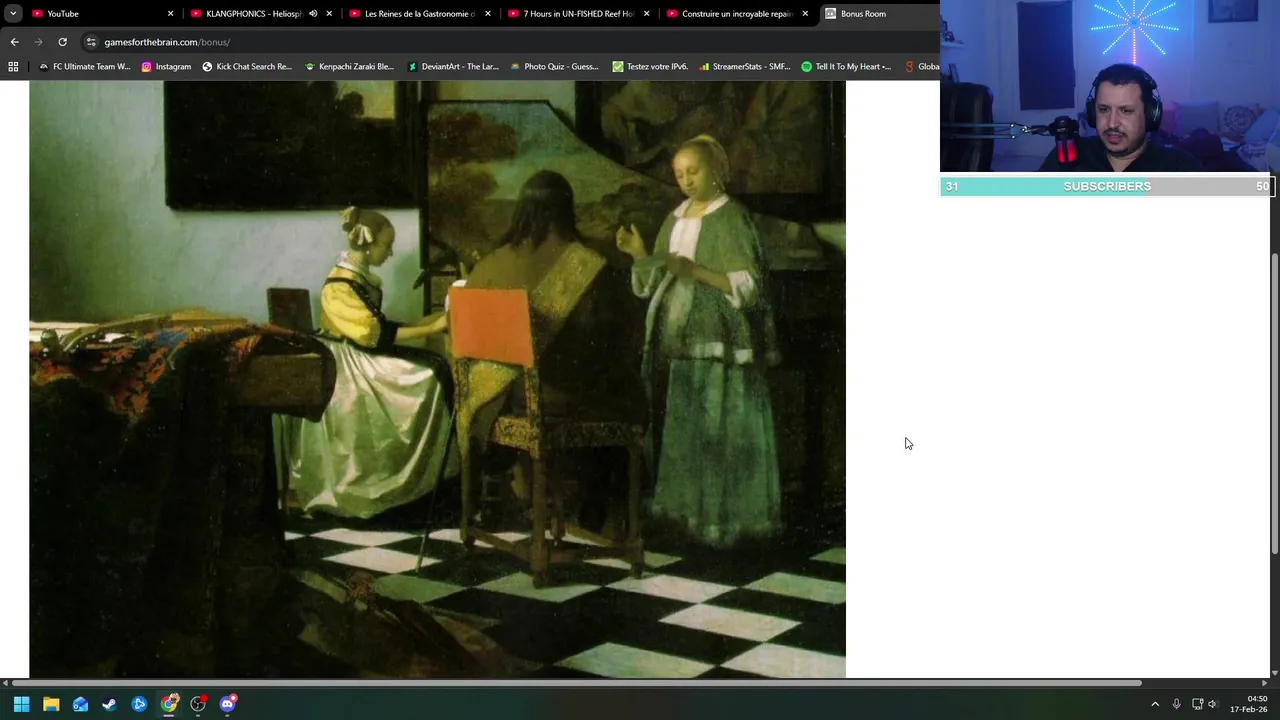Close the Les Reines de la Gastronomie tab
Viewport: 1280px width, 720px height.
pos(488,14)
